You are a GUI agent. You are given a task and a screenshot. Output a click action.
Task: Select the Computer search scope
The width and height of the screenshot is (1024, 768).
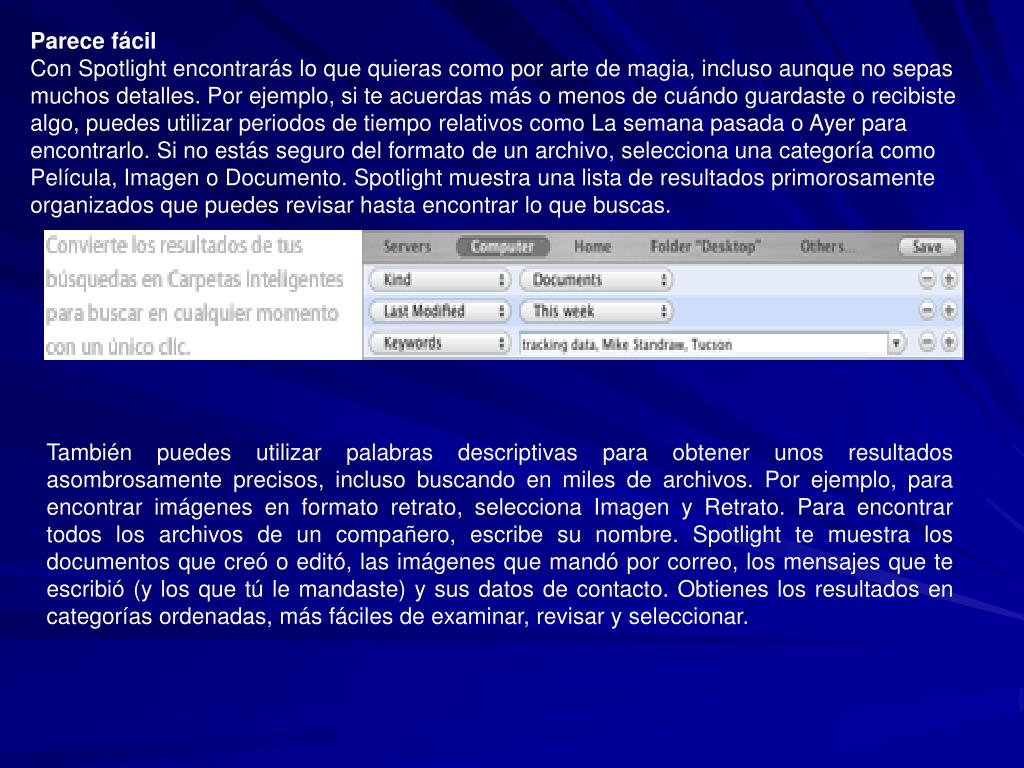click(503, 246)
